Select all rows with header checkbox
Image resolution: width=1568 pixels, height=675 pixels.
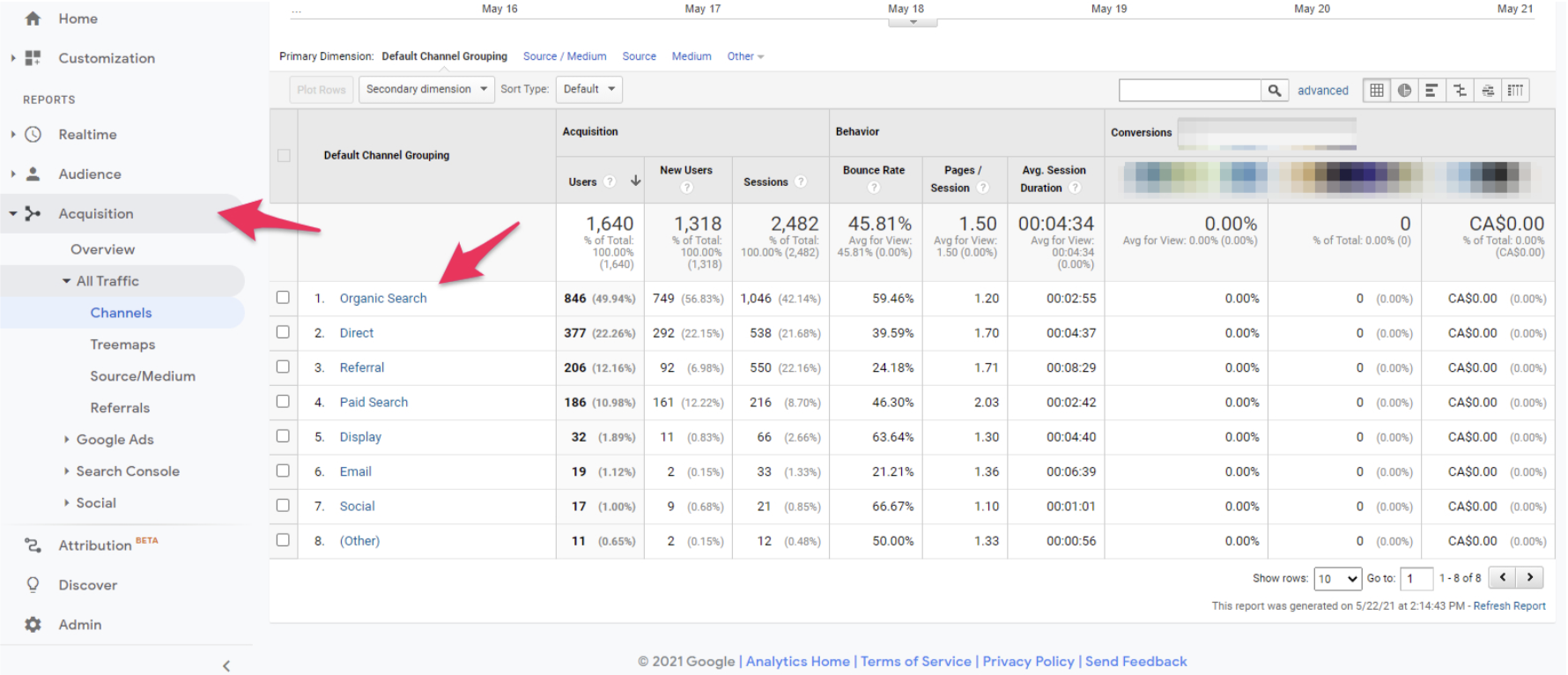(x=284, y=155)
